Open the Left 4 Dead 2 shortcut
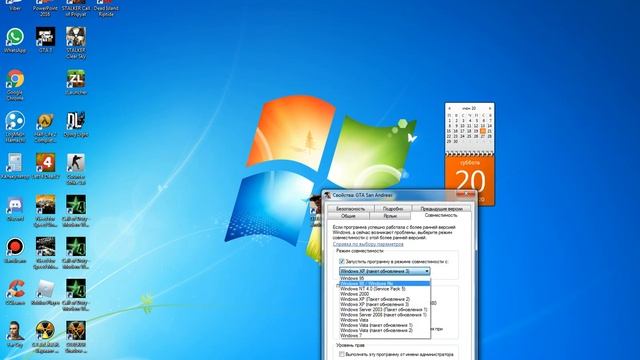The image size is (640, 360). [45, 166]
